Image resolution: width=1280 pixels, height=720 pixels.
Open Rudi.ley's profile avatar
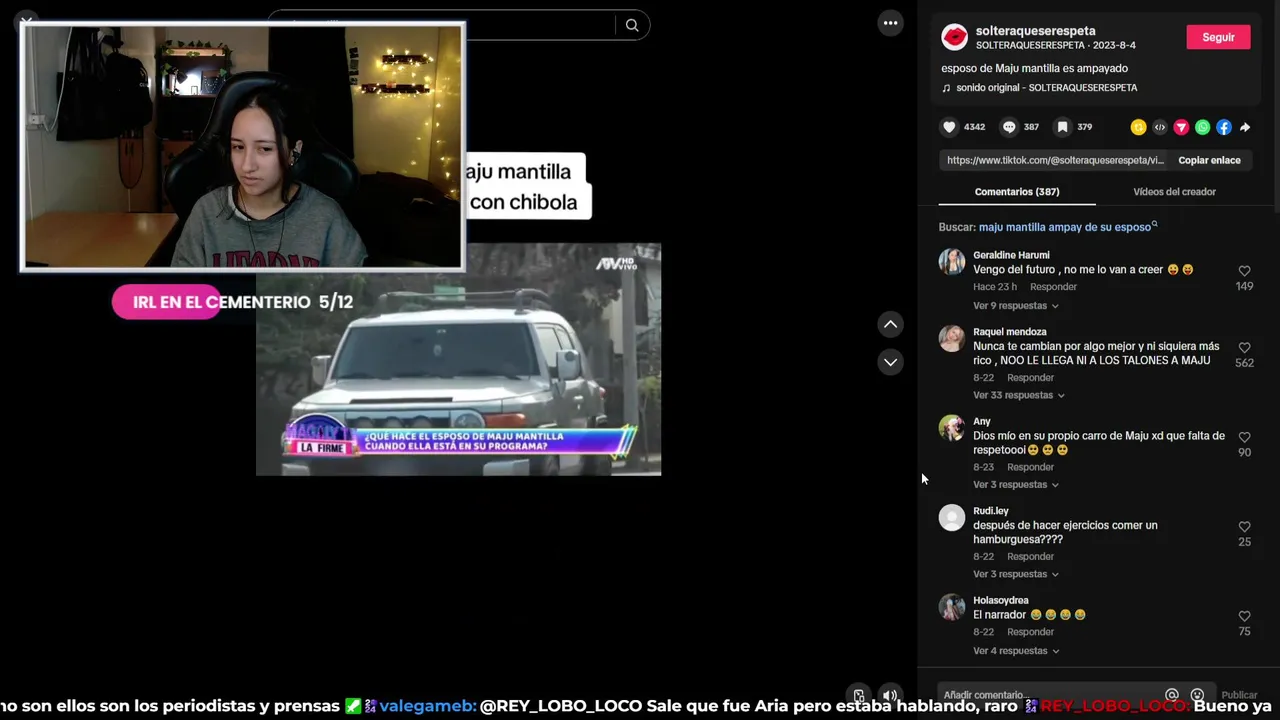[x=951, y=518]
